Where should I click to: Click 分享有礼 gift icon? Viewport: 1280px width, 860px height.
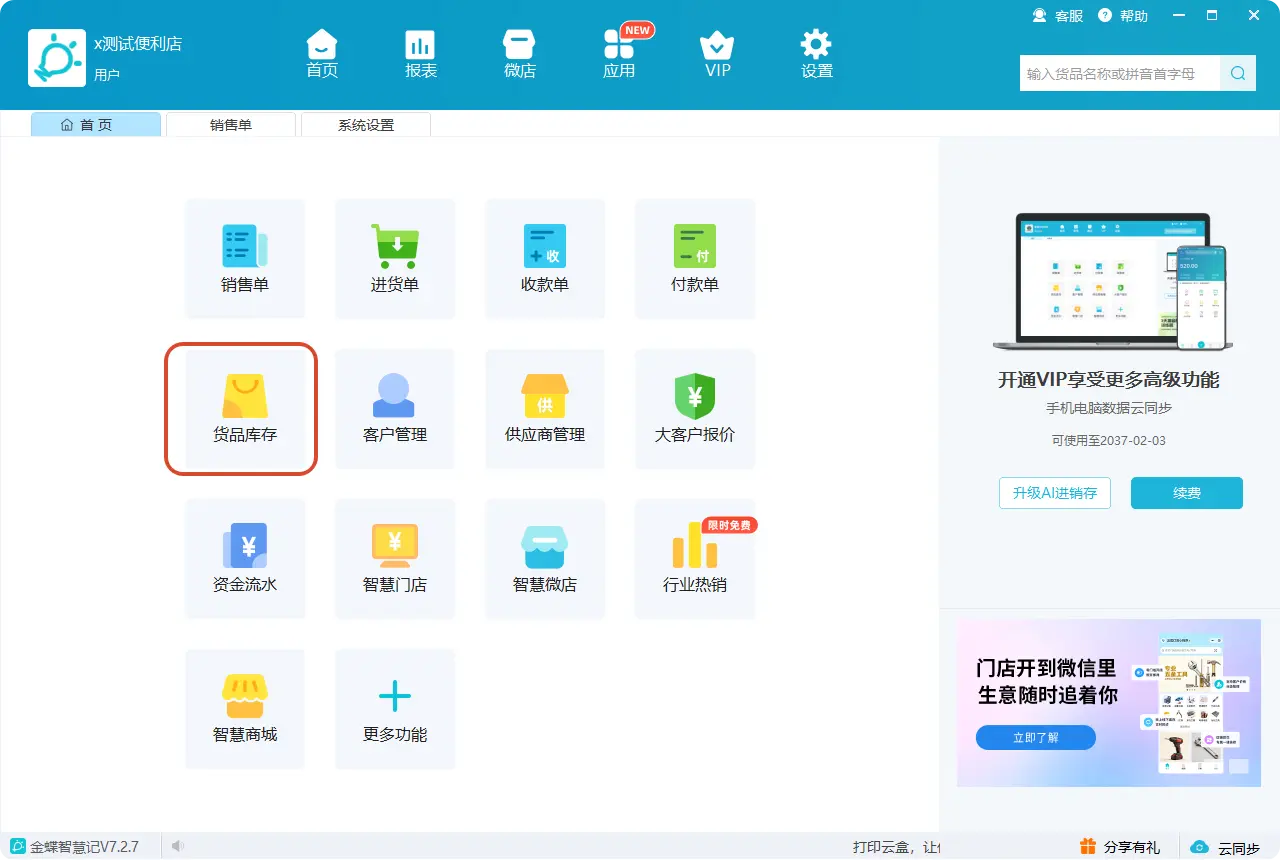pyautogui.click(x=1088, y=846)
